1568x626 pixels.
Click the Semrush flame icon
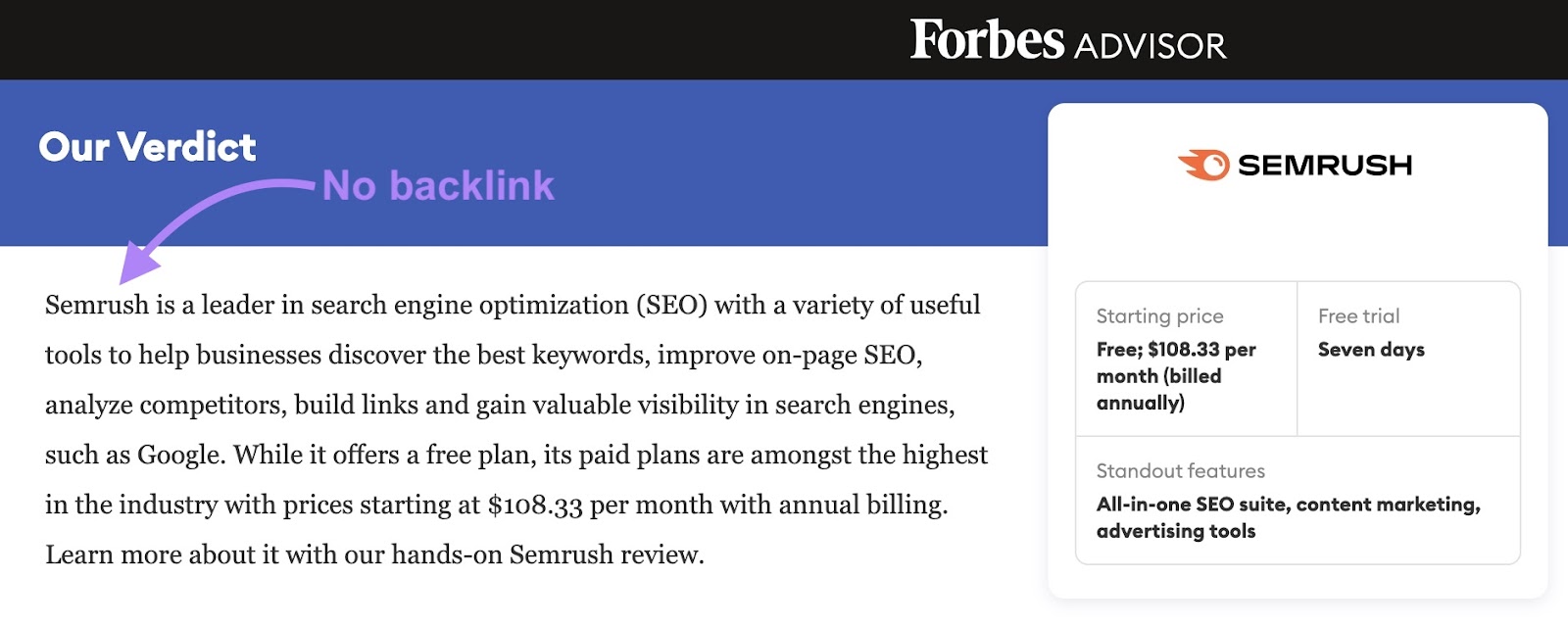tap(1203, 165)
